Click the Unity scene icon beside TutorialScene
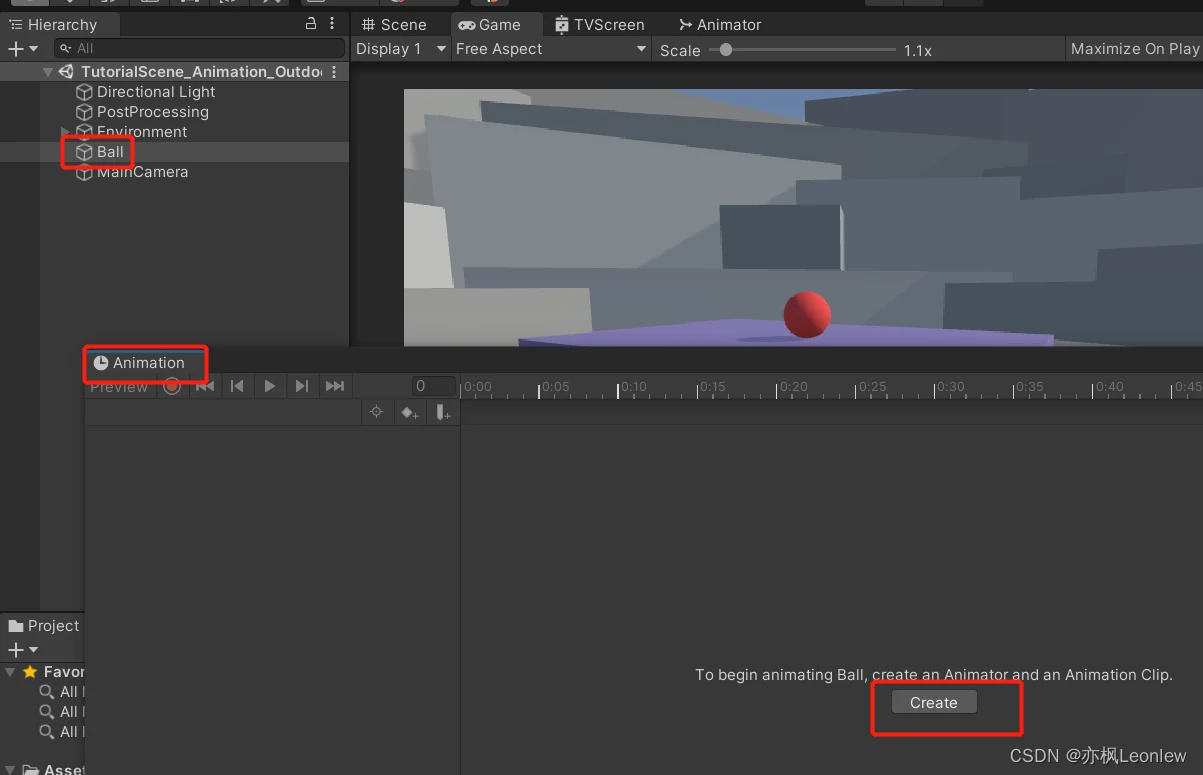 (x=67, y=72)
